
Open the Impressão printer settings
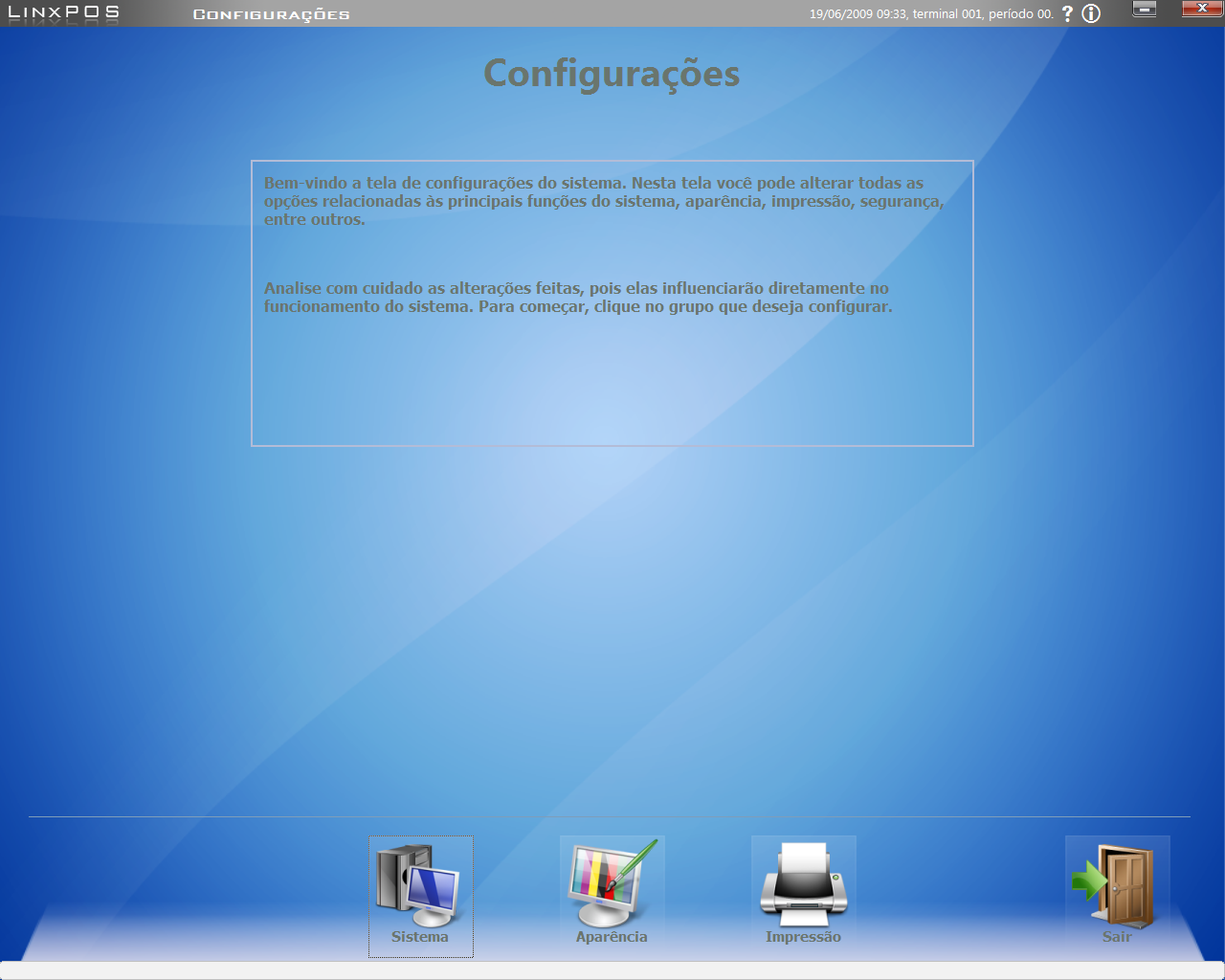pos(804,896)
